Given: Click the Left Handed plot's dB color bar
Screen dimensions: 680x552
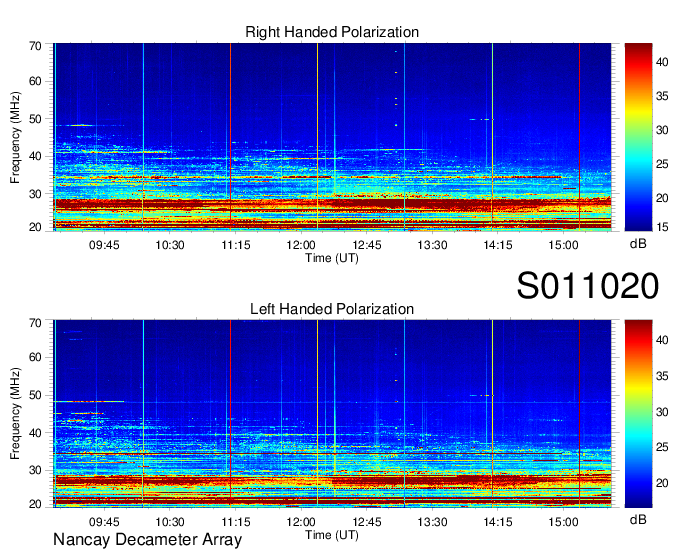Looking at the screenshot, I should click(x=638, y=414).
